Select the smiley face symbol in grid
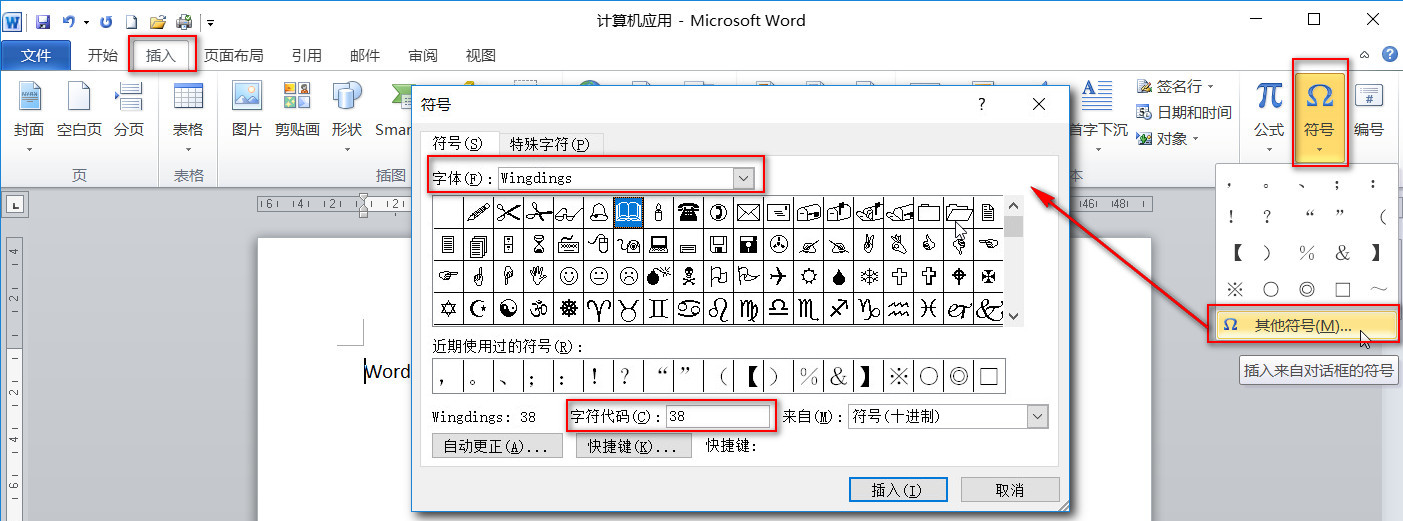This screenshot has width=1403, height=521. 568,275
